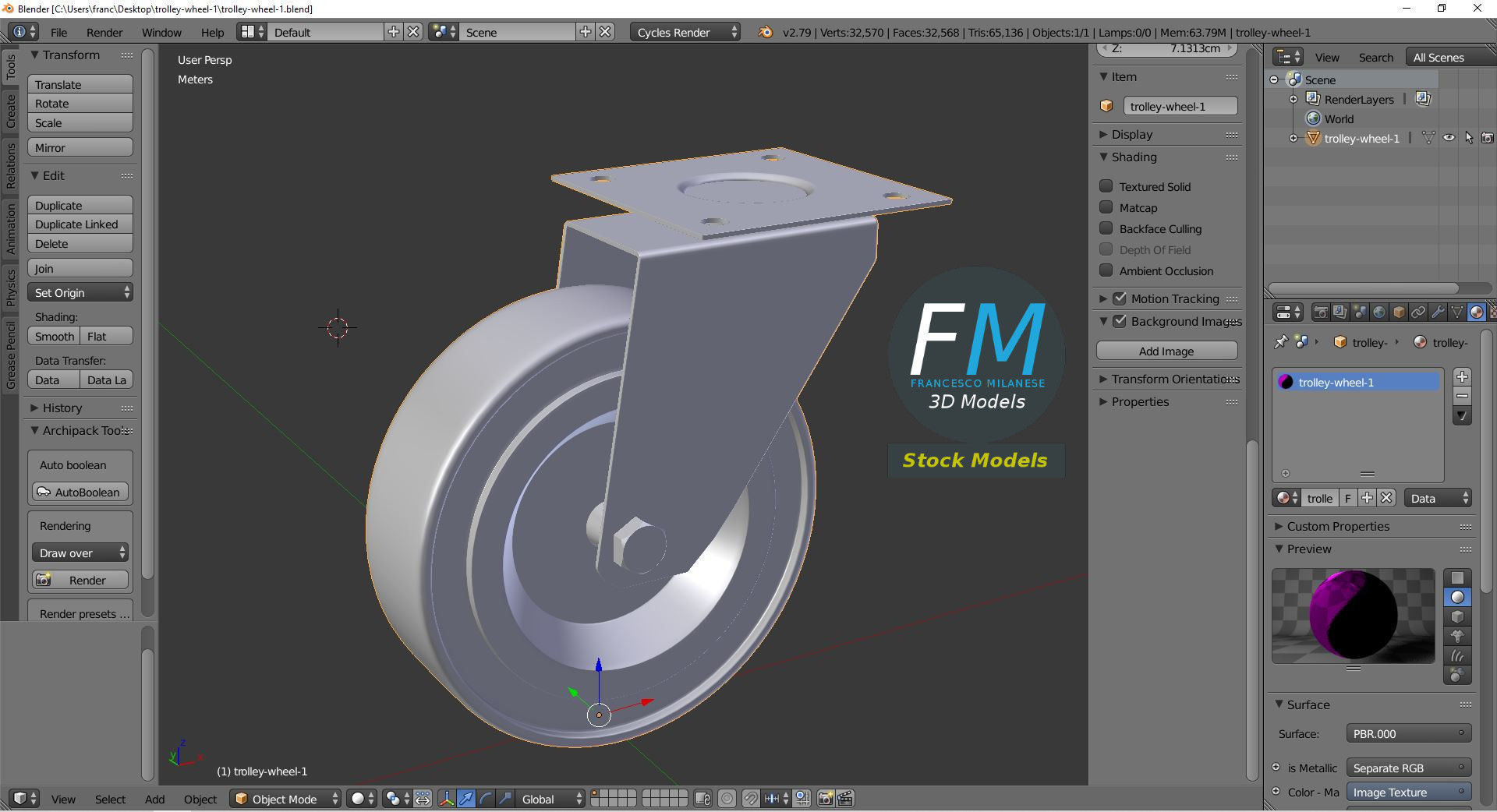Image resolution: width=1497 pixels, height=812 pixels.
Task: Uncheck the Background Images checkbox
Action: coord(1120,321)
